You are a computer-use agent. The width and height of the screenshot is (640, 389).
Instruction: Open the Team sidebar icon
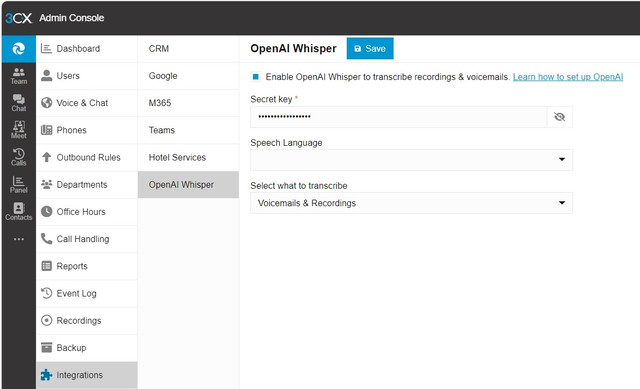tap(19, 76)
